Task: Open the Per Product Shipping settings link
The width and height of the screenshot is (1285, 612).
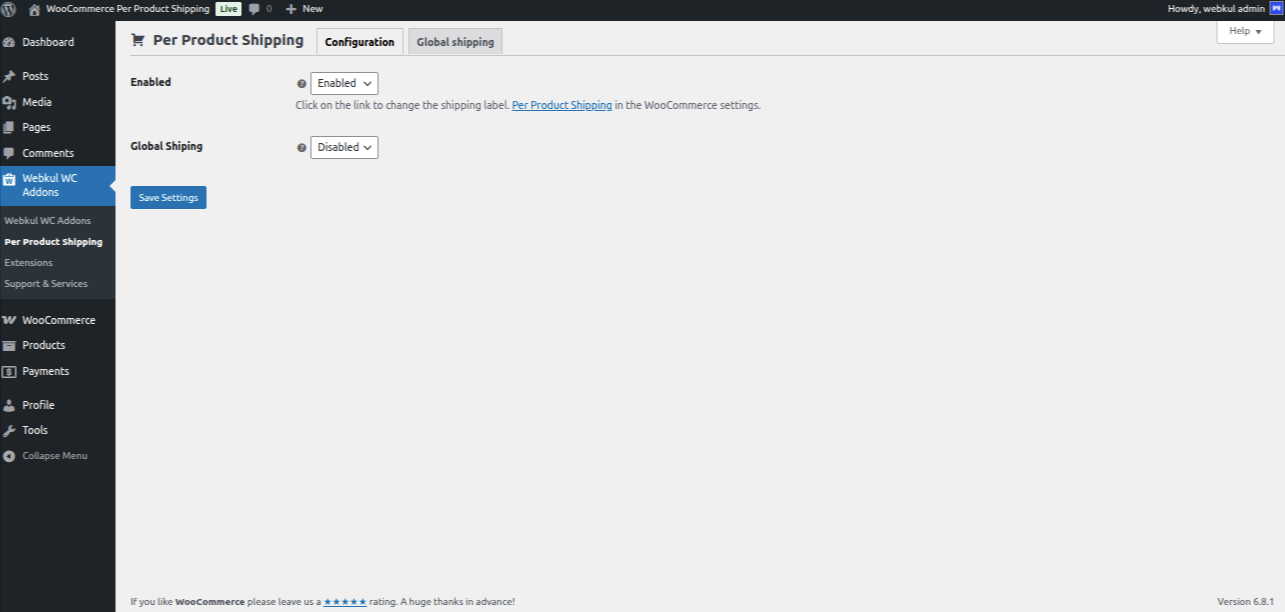Action: (x=561, y=104)
